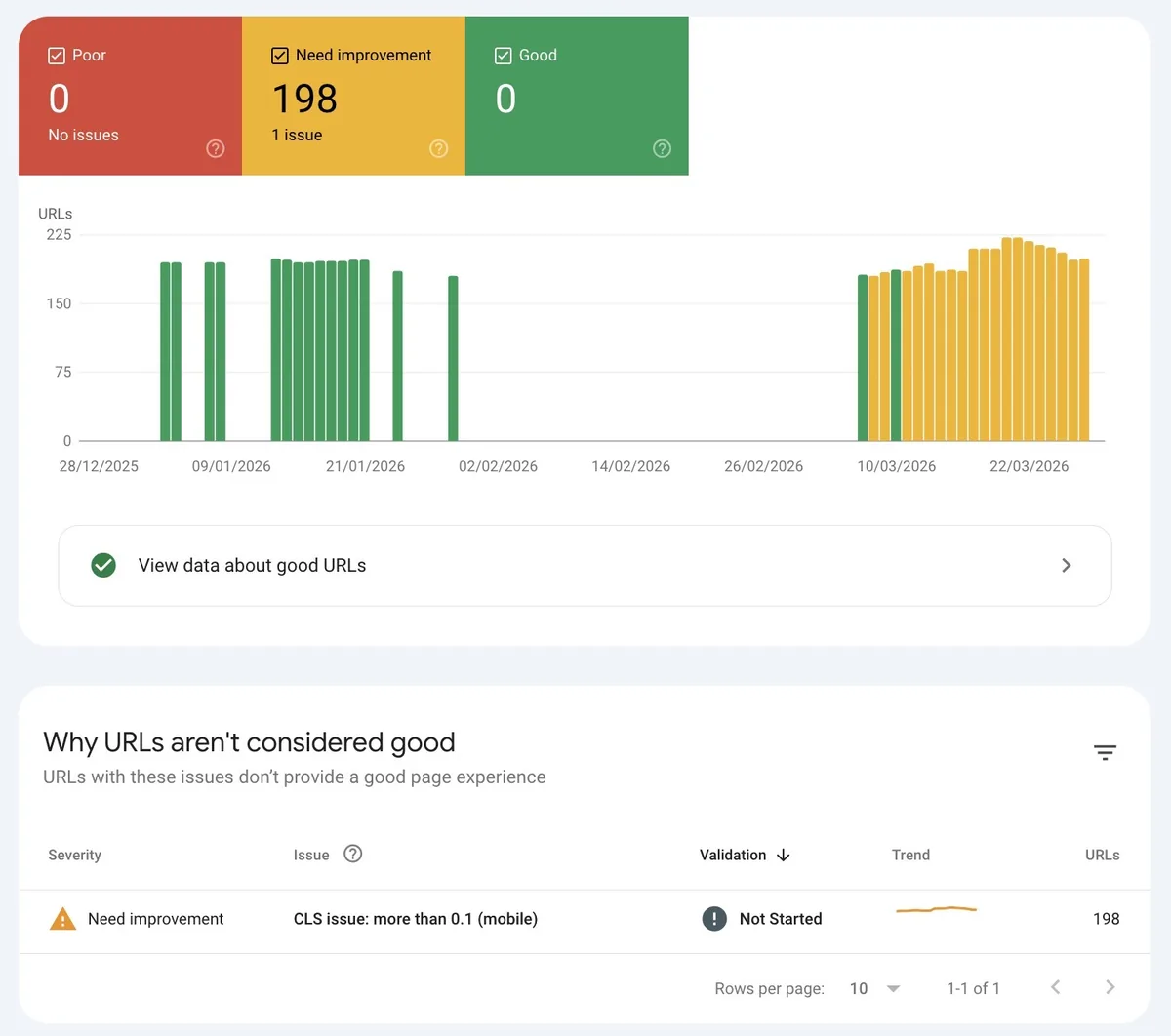
Task: Click the Issue column header
Action: (x=311, y=855)
